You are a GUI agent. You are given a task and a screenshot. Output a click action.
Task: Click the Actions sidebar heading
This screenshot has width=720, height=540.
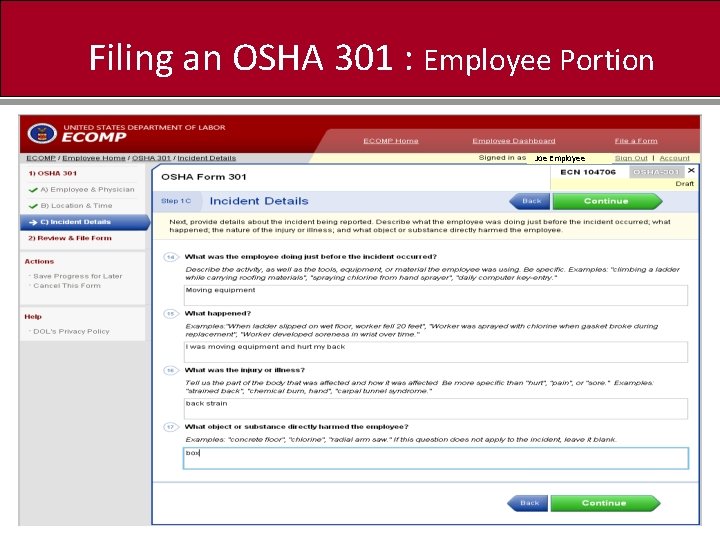pos(39,261)
